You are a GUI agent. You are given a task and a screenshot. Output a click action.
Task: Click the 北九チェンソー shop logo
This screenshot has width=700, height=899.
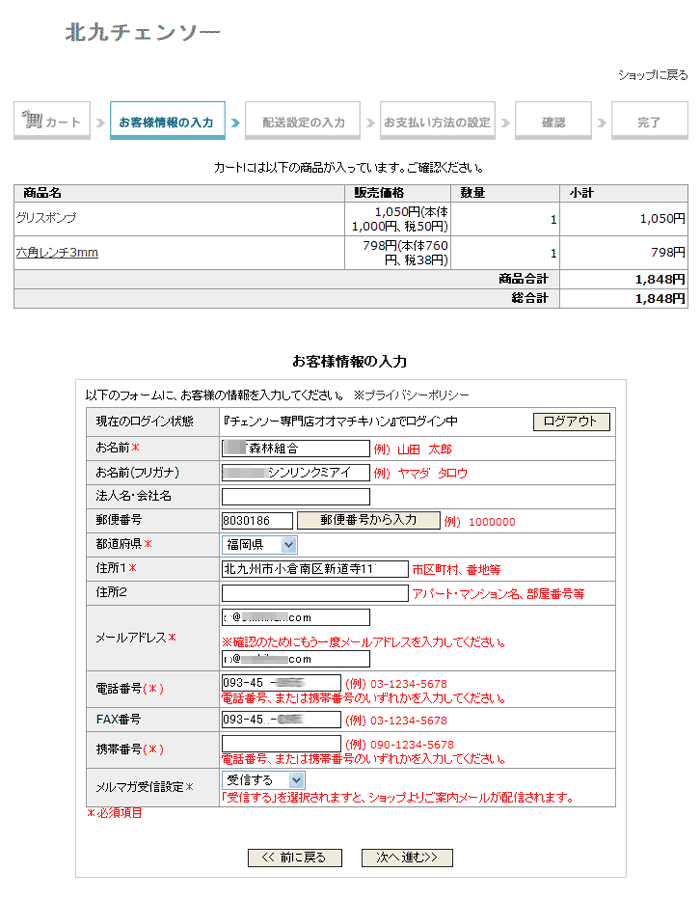coord(143,32)
